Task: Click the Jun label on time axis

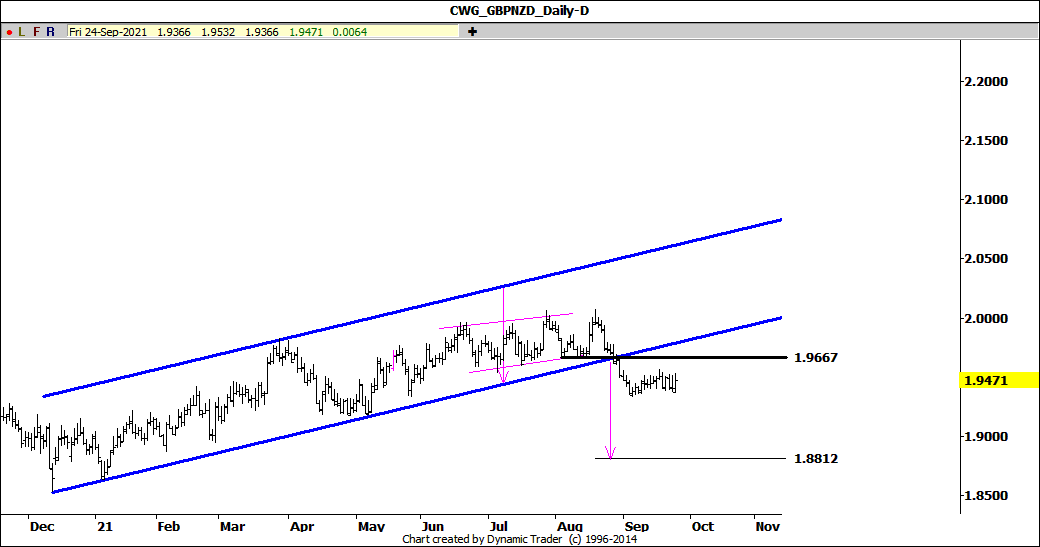Action: [x=432, y=526]
